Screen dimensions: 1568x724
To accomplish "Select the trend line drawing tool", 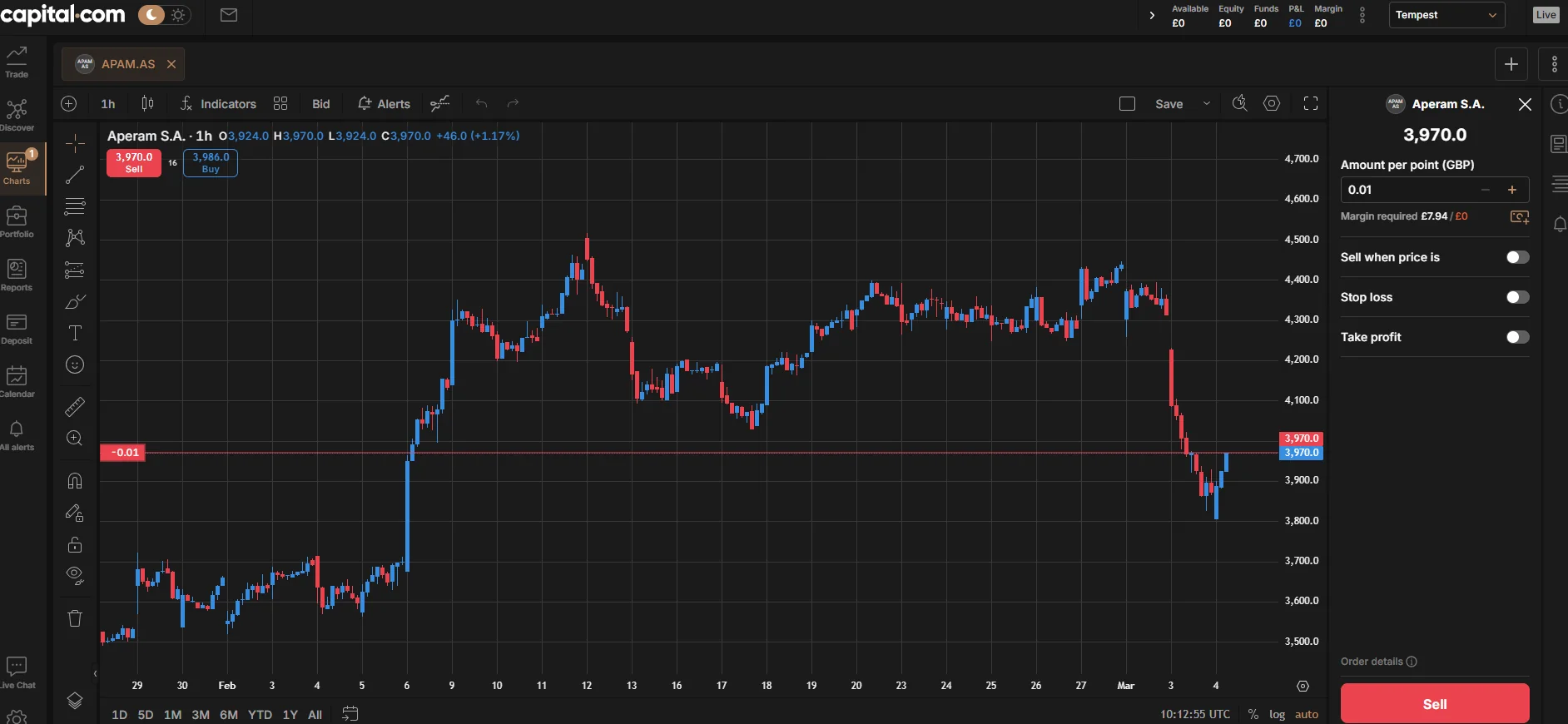I will pyautogui.click(x=75, y=174).
